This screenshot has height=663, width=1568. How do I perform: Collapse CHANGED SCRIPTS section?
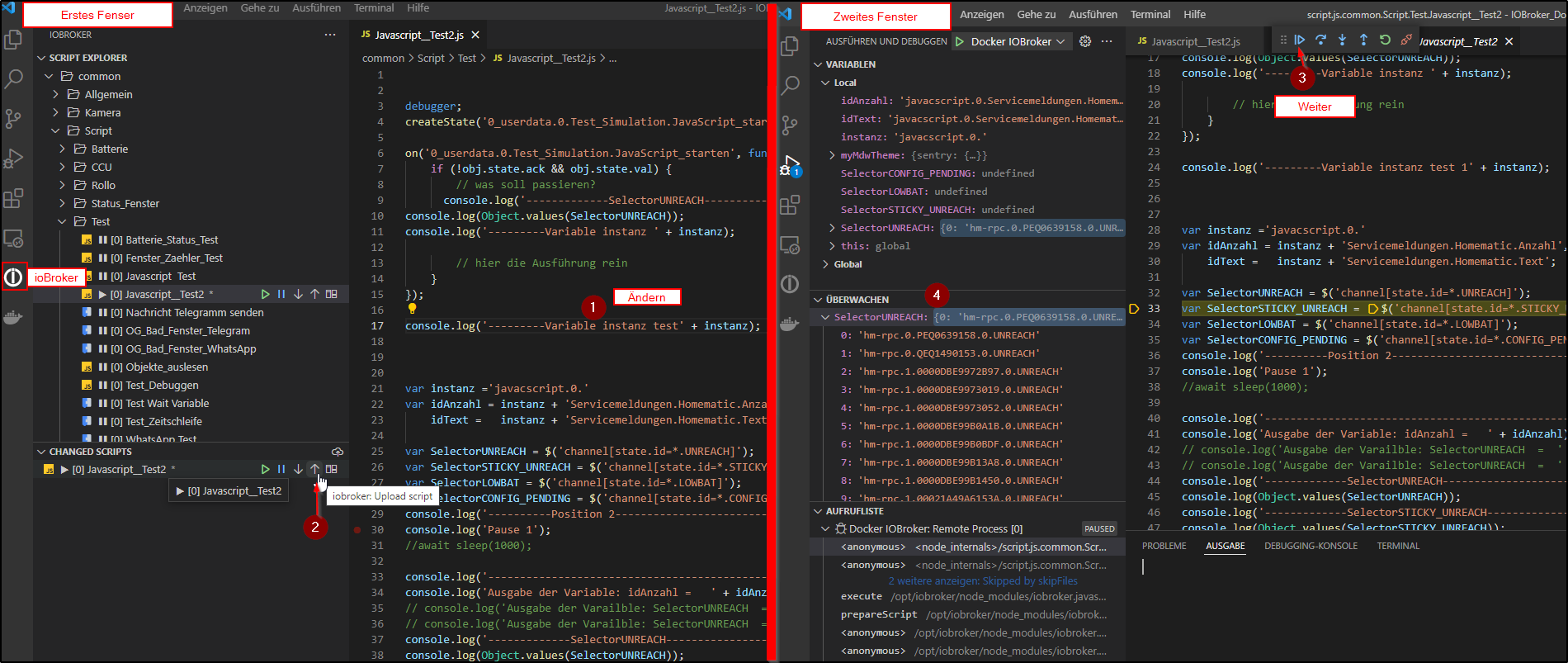(41, 452)
